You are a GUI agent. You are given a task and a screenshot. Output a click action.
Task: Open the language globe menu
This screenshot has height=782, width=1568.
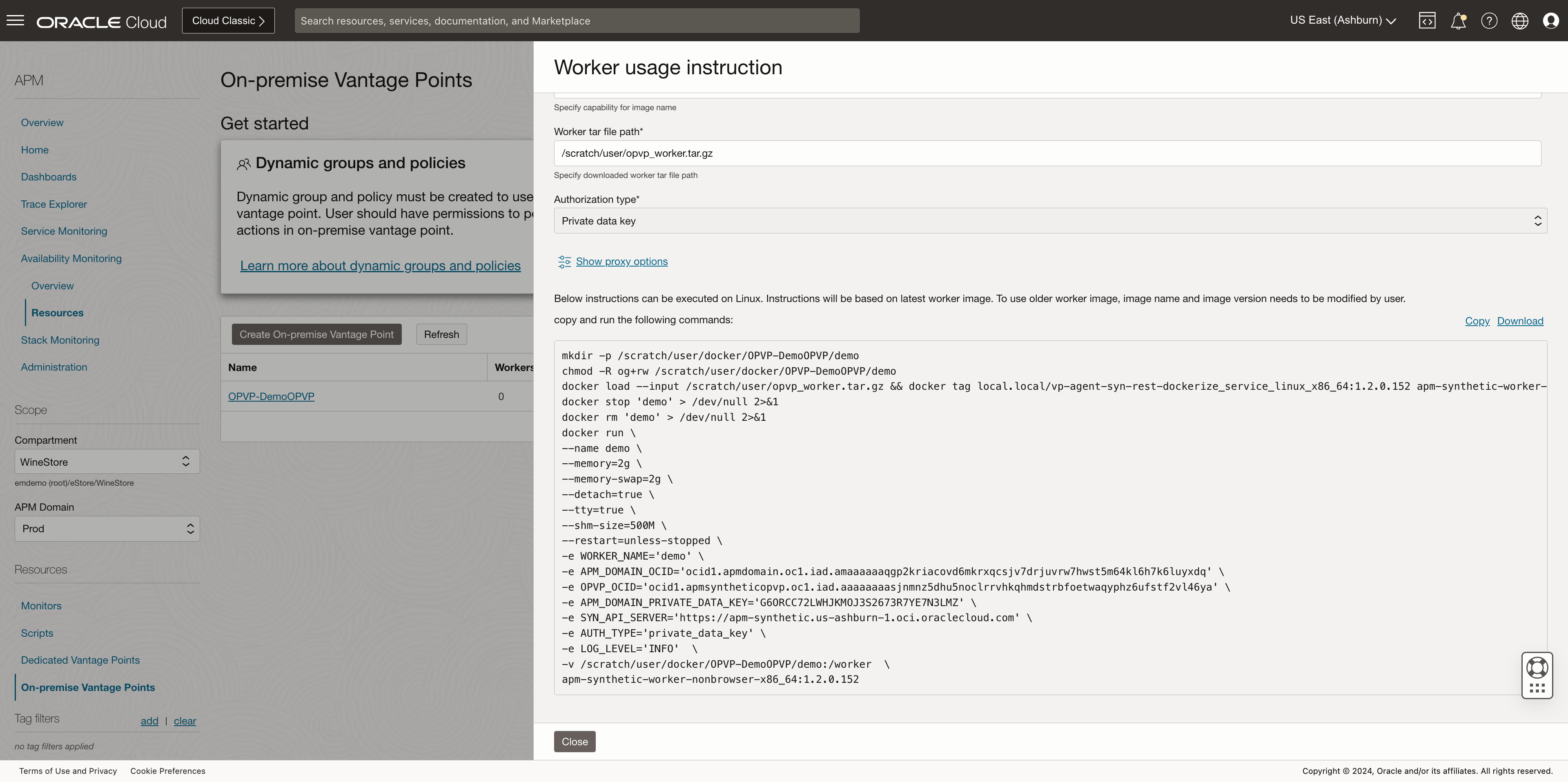(x=1520, y=21)
